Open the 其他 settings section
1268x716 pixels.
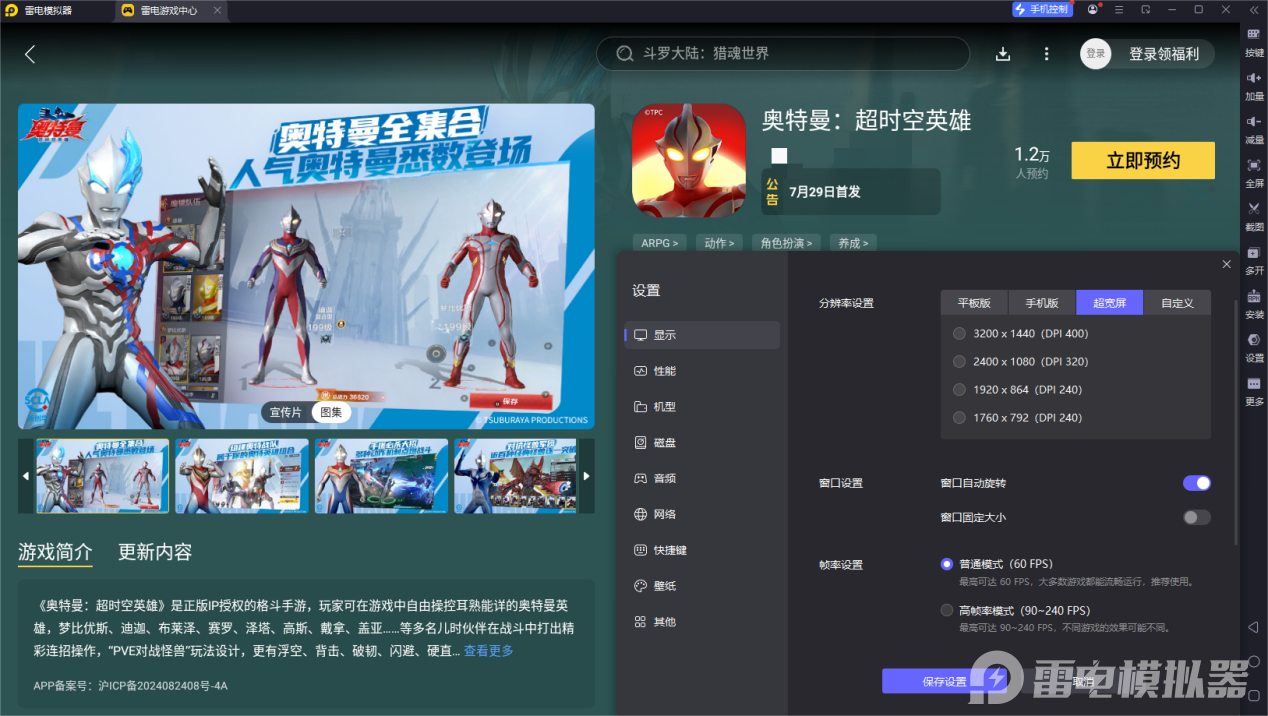point(702,622)
